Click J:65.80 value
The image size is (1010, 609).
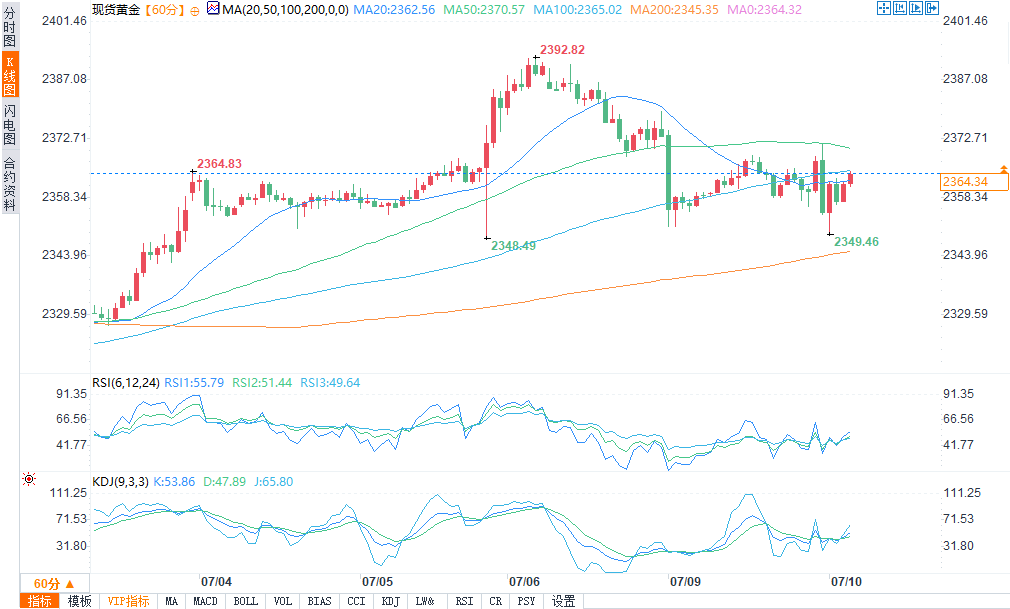274,482
